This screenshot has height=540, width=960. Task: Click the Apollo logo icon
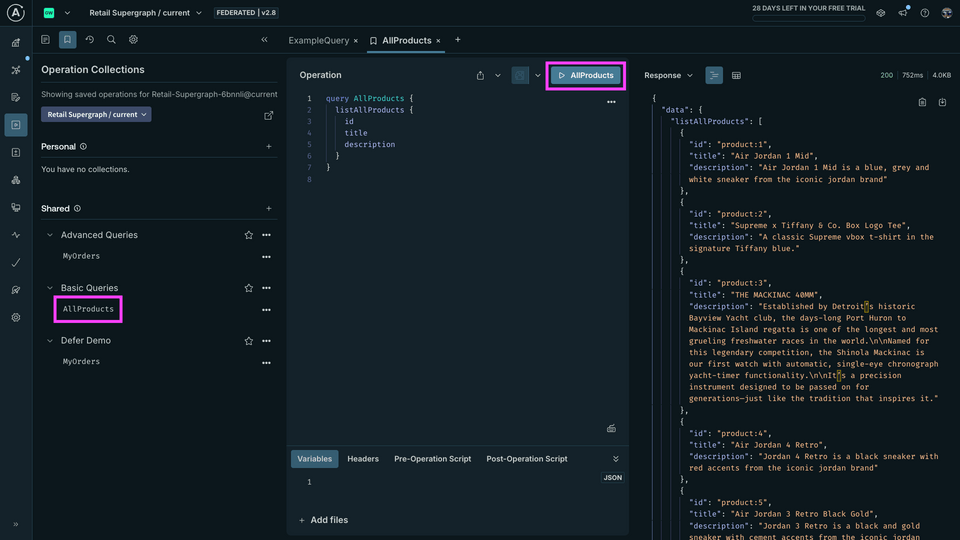click(15, 13)
